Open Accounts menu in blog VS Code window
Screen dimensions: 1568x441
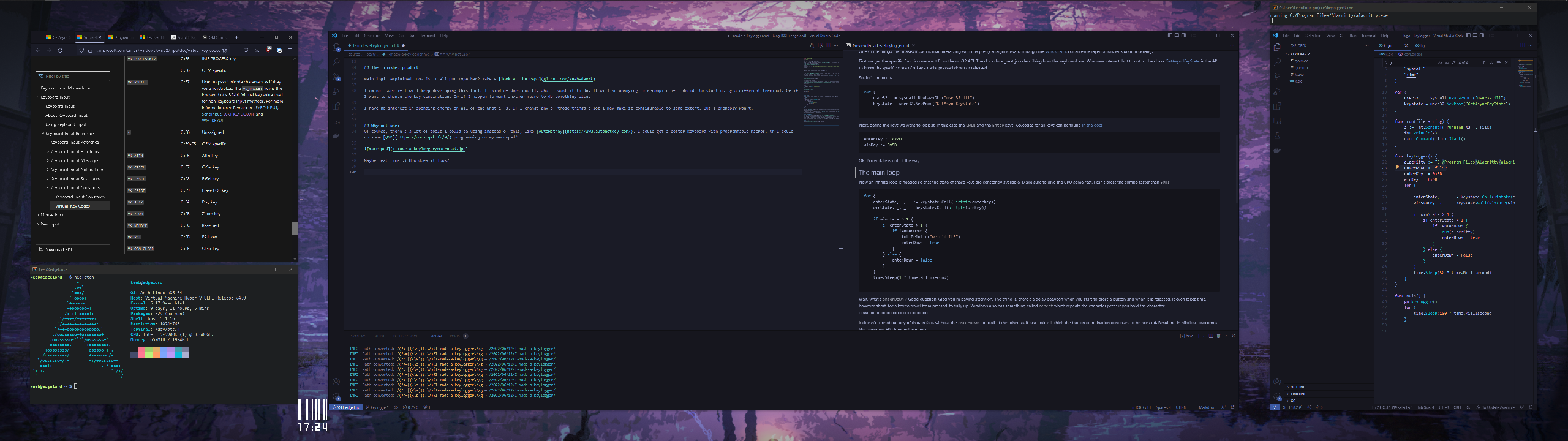pos(336,381)
